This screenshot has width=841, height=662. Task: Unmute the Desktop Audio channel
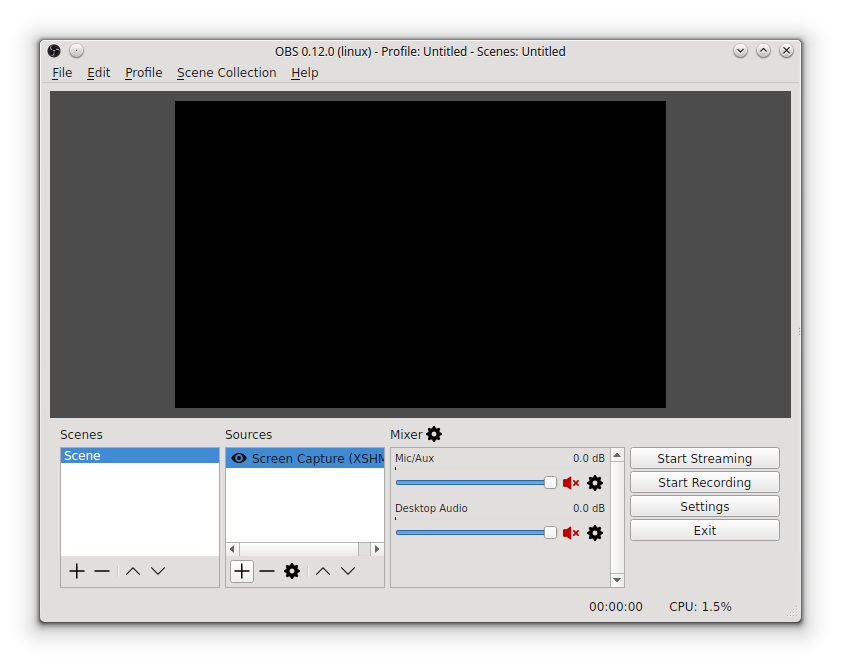pyautogui.click(x=571, y=533)
